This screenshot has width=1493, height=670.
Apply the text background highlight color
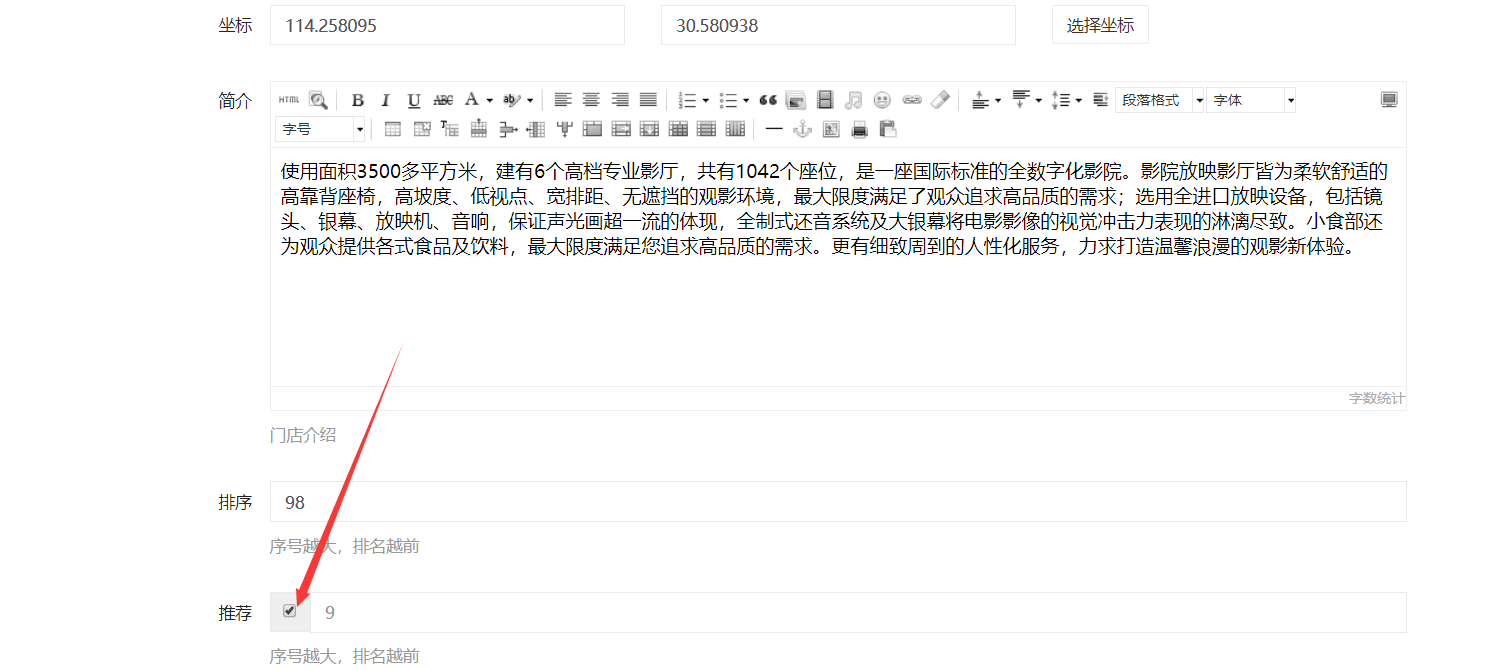pyautogui.click(x=512, y=100)
